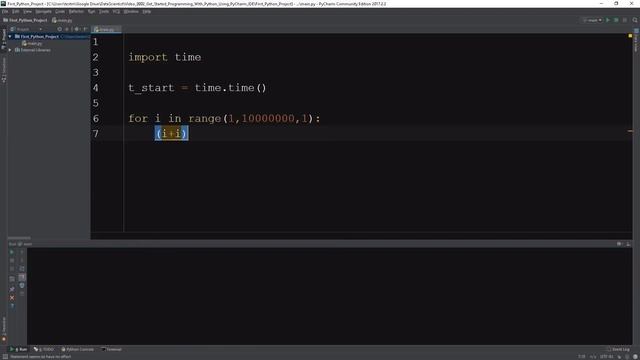Click the yellow inspection status indicator
This screenshot has width=640, height=360.
(x=630, y=36)
